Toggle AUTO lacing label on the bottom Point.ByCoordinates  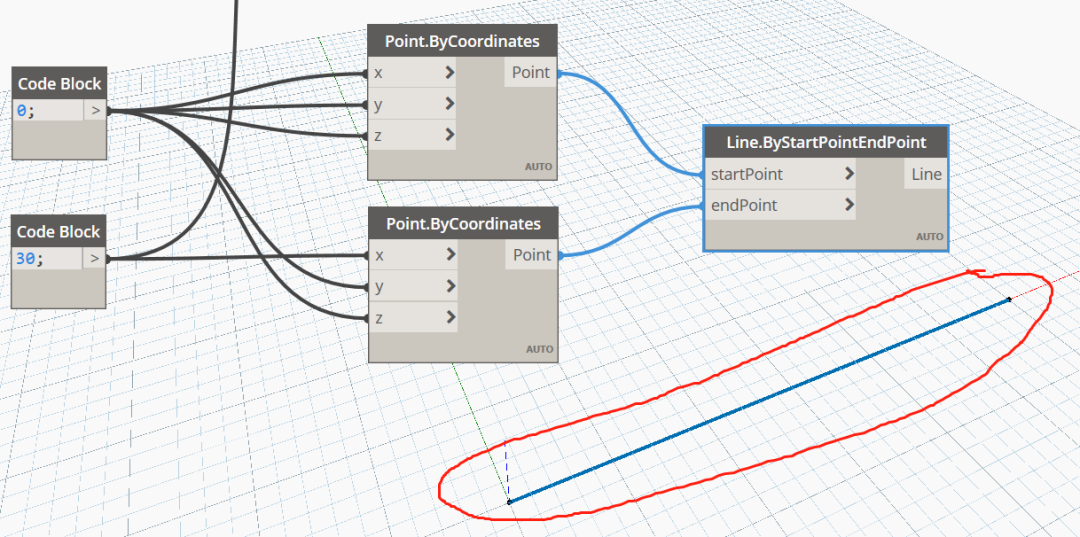[x=539, y=349]
